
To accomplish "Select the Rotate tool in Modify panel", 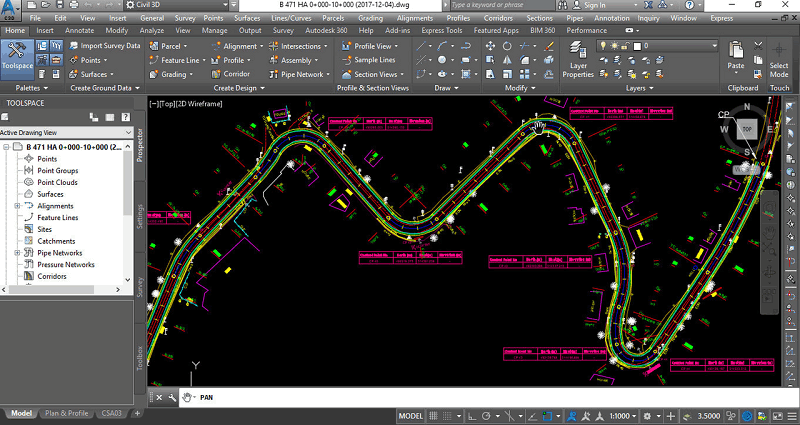I will pyautogui.click(x=507, y=46).
